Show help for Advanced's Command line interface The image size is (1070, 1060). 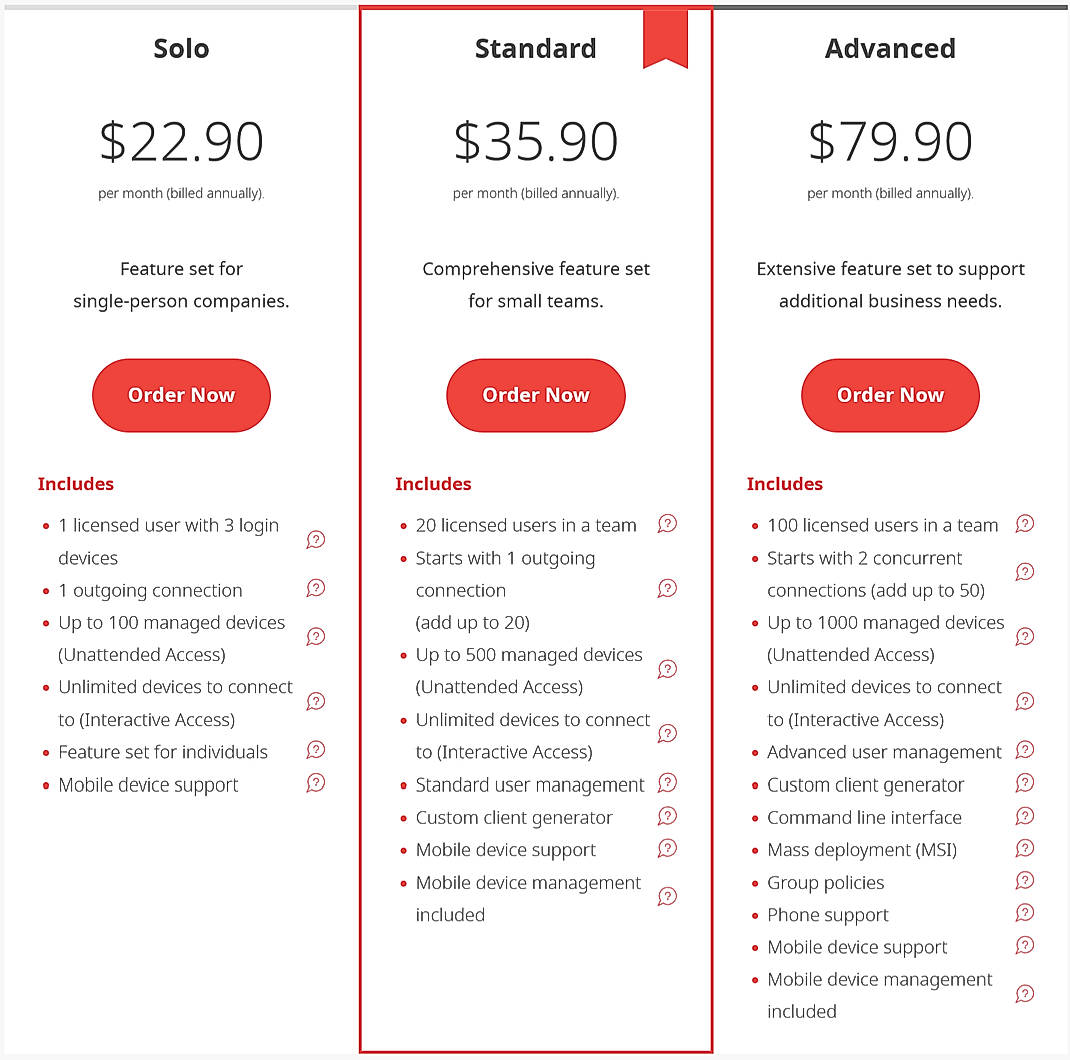click(x=1024, y=816)
